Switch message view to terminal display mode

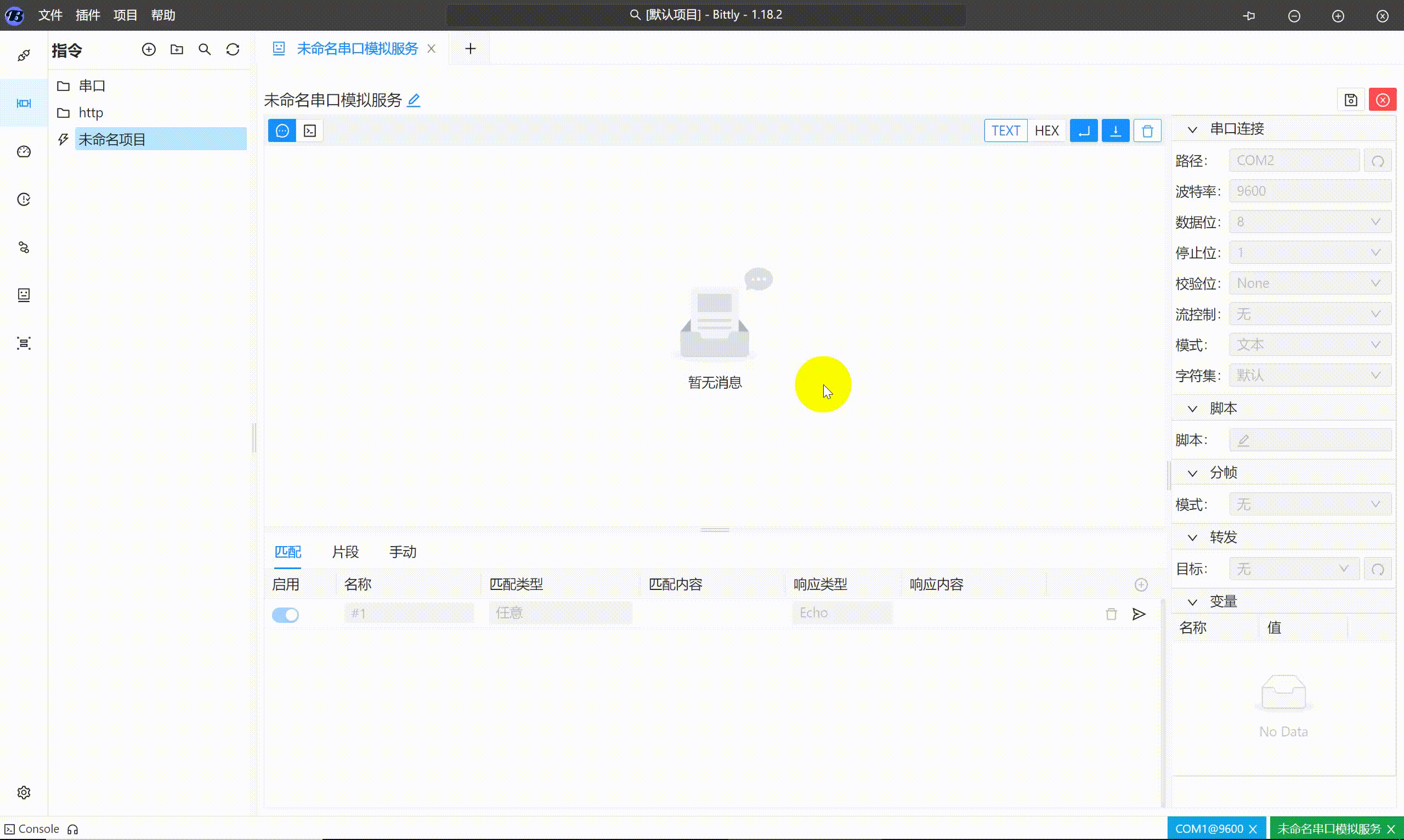coord(309,130)
